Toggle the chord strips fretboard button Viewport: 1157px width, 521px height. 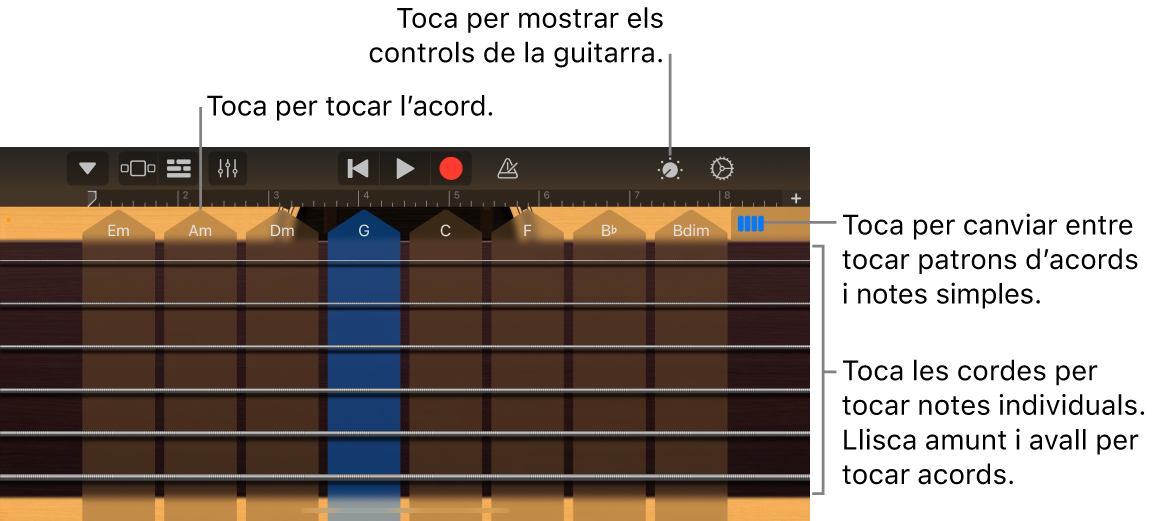tap(750, 224)
